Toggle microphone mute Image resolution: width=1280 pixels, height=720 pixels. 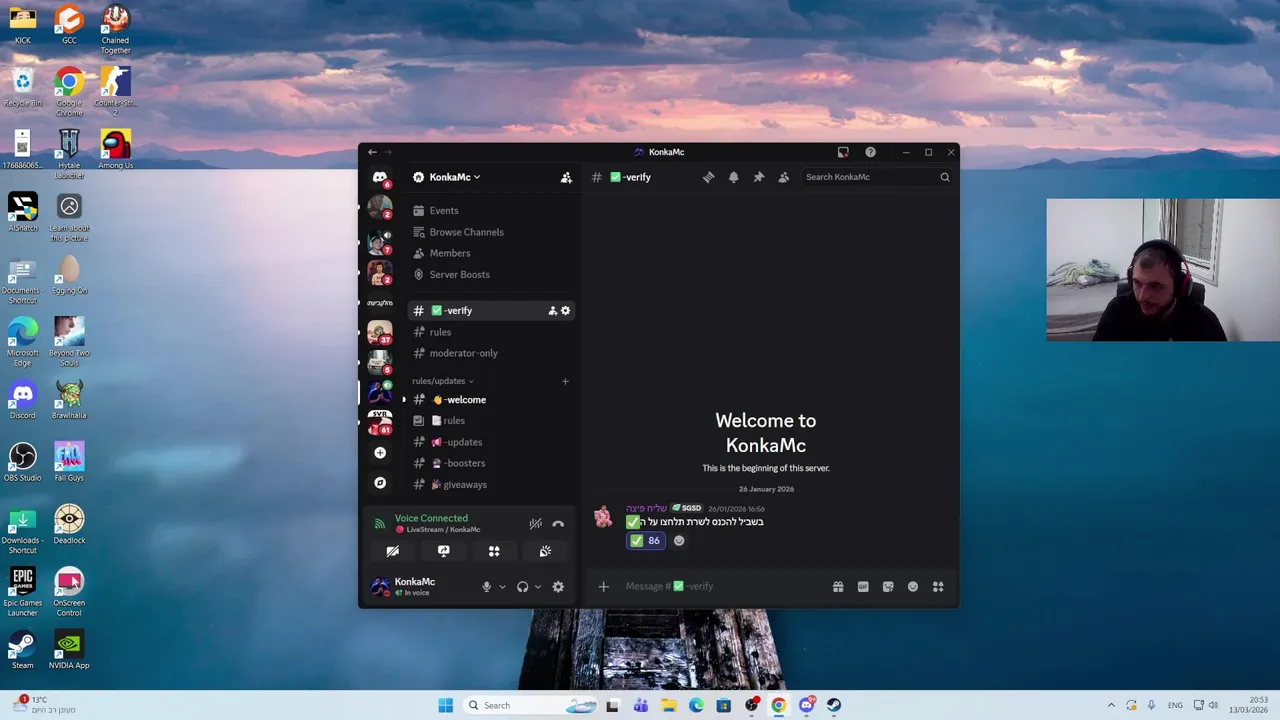coord(487,587)
